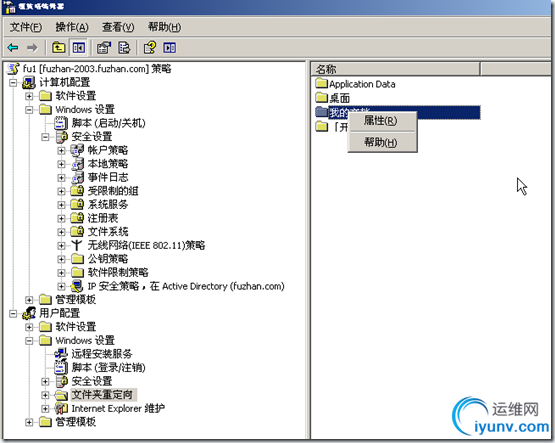Click the wireless network antenna icon
The image size is (555, 443).
coord(77,245)
